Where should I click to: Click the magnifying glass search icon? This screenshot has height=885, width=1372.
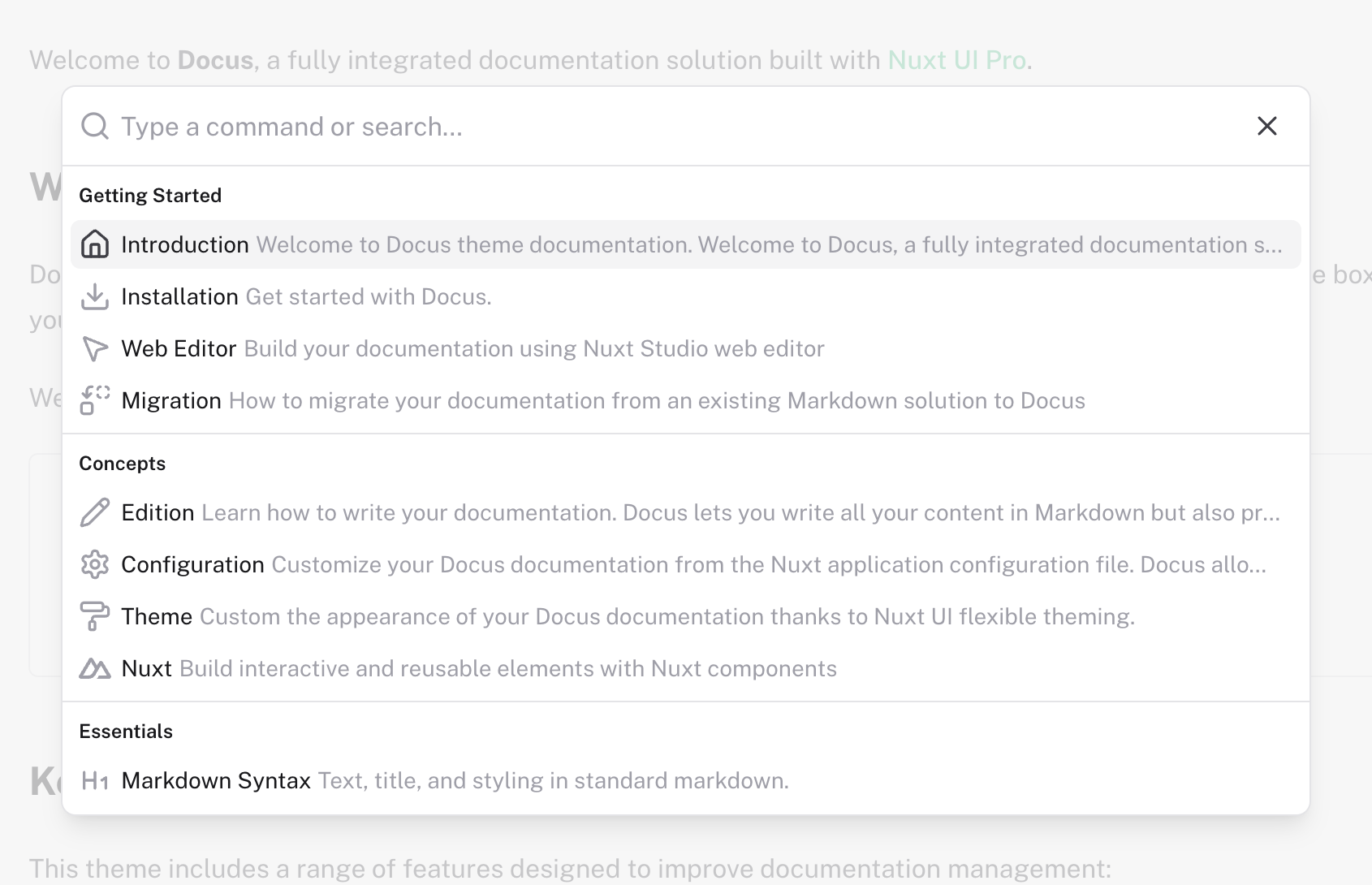94,126
